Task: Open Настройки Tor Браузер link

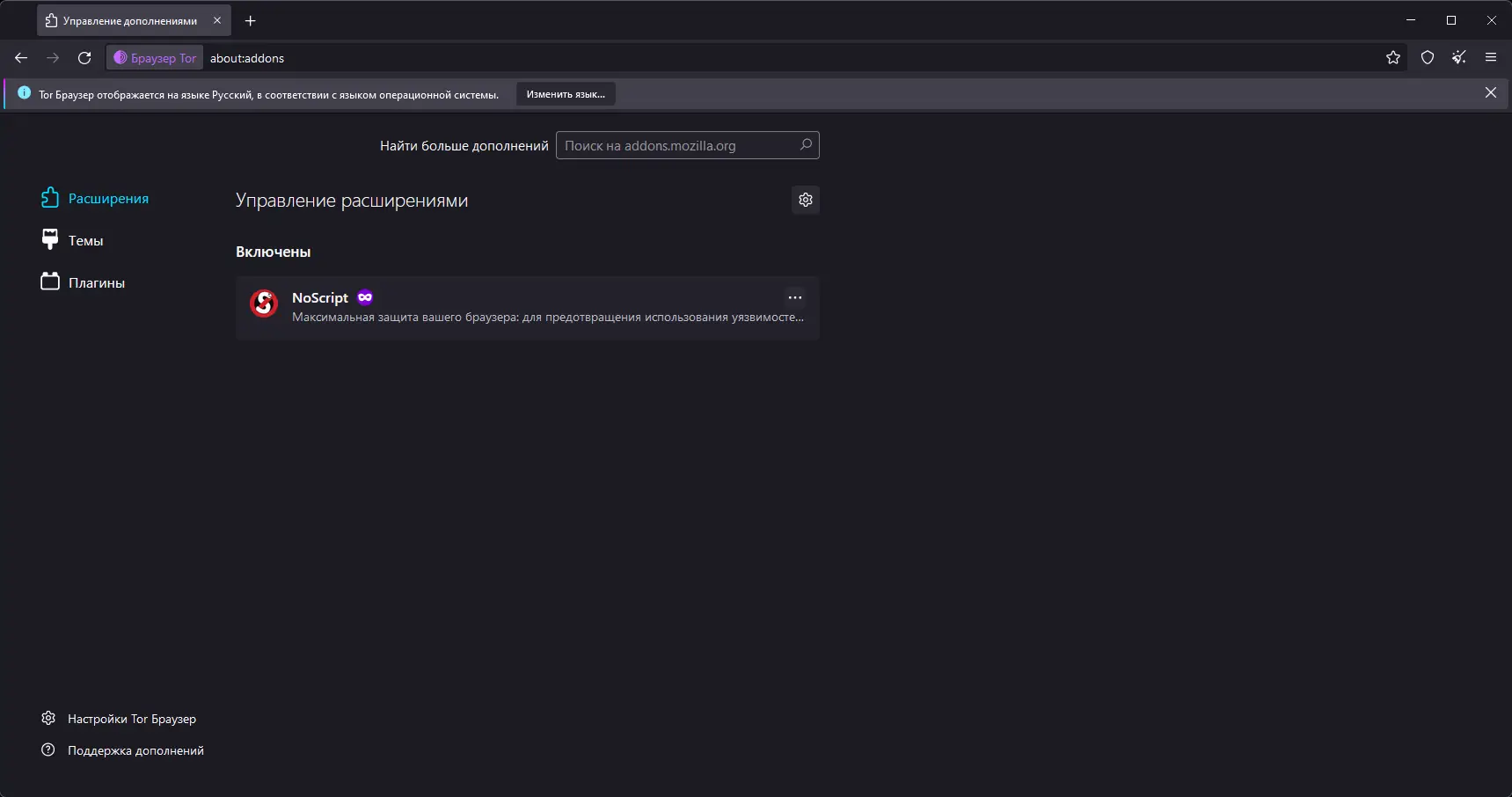Action: tap(119, 719)
